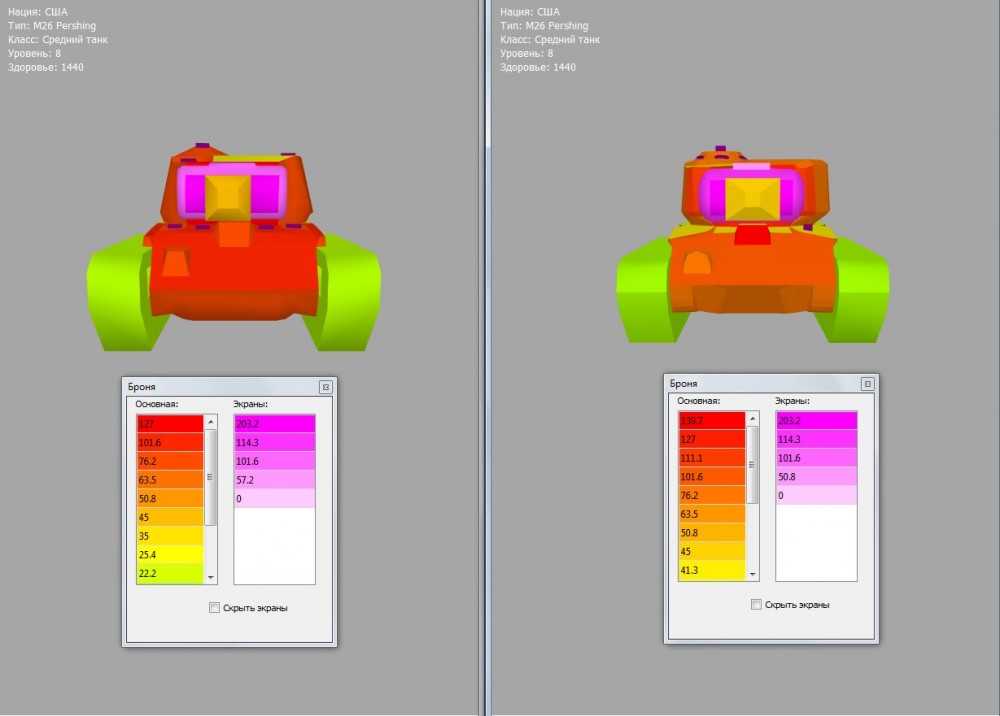Choose the yellow 25.4 armor entry
This screenshot has width=1000, height=716.
[x=170, y=554]
